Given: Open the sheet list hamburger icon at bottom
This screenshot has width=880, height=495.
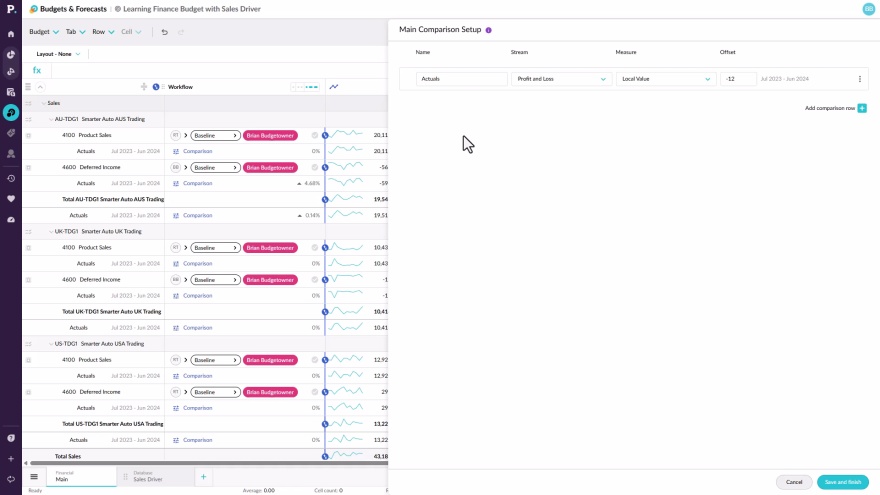Looking at the screenshot, I should [34, 476].
